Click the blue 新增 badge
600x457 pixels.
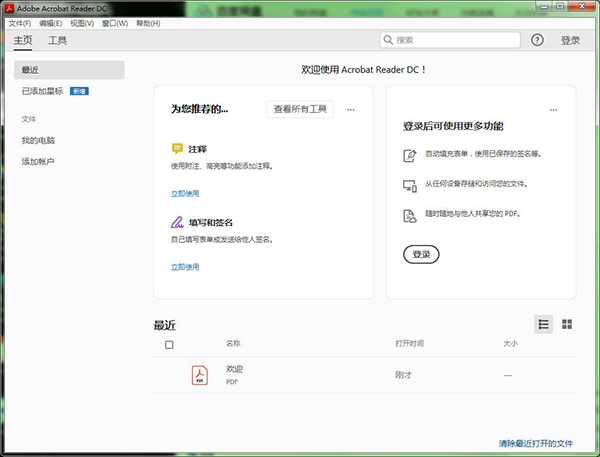pyautogui.click(x=79, y=91)
